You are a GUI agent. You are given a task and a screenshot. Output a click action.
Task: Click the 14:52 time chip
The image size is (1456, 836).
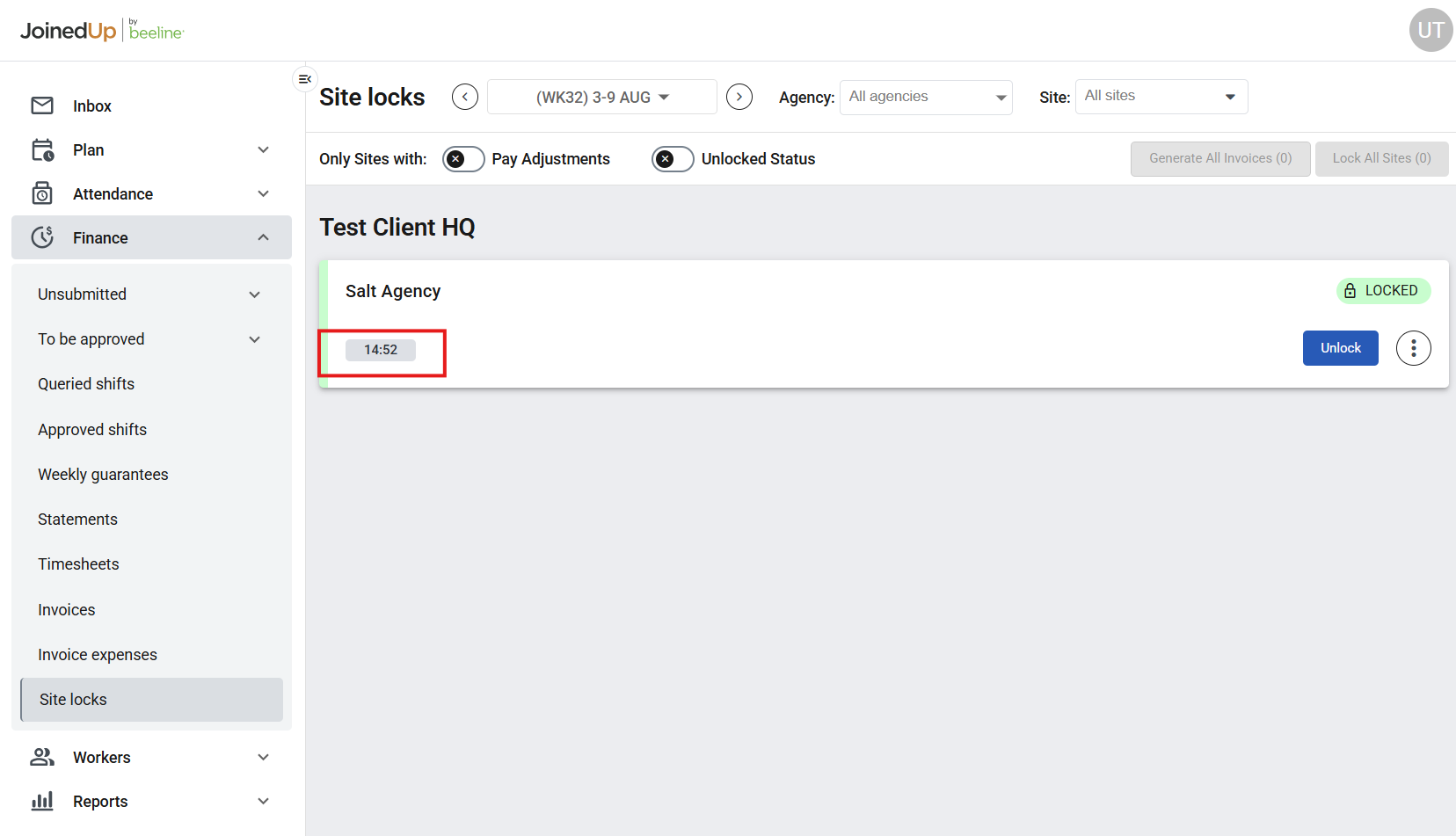pos(381,350)
